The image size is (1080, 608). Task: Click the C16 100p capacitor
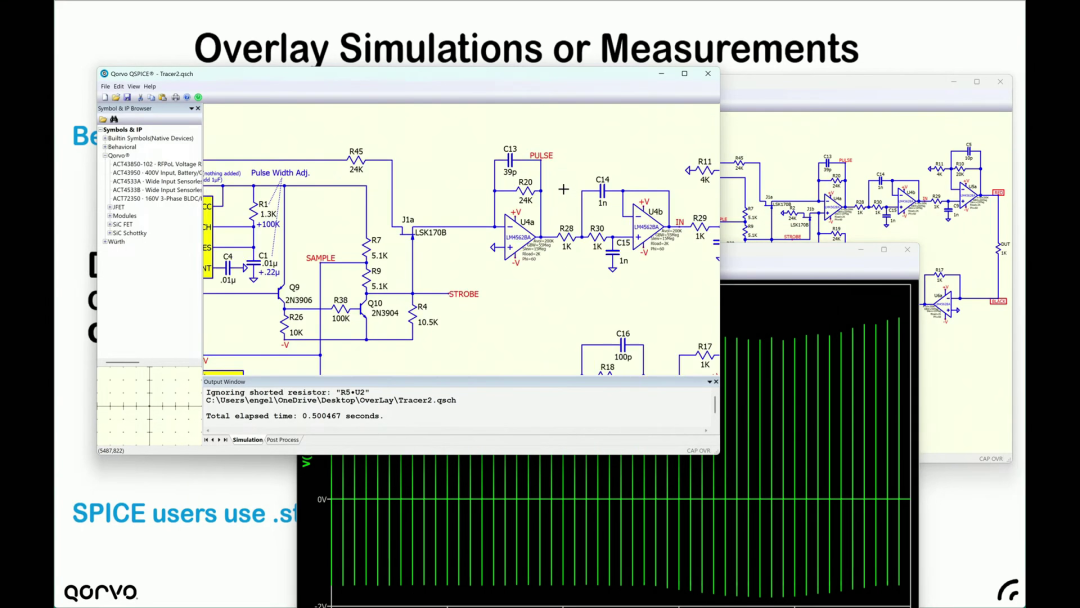click(x=623, y=344)
